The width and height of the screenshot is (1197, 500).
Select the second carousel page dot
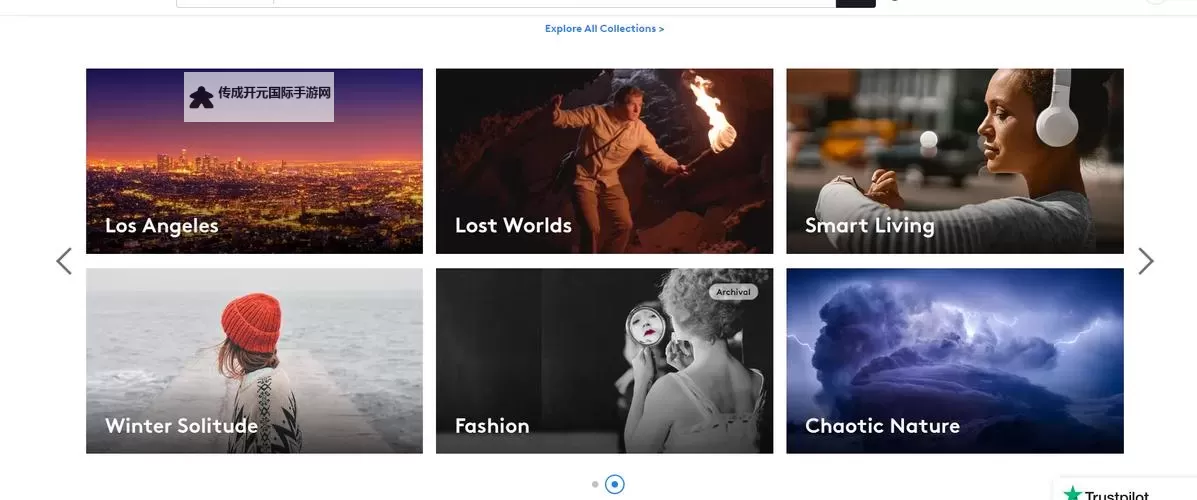tap(615, 484)
